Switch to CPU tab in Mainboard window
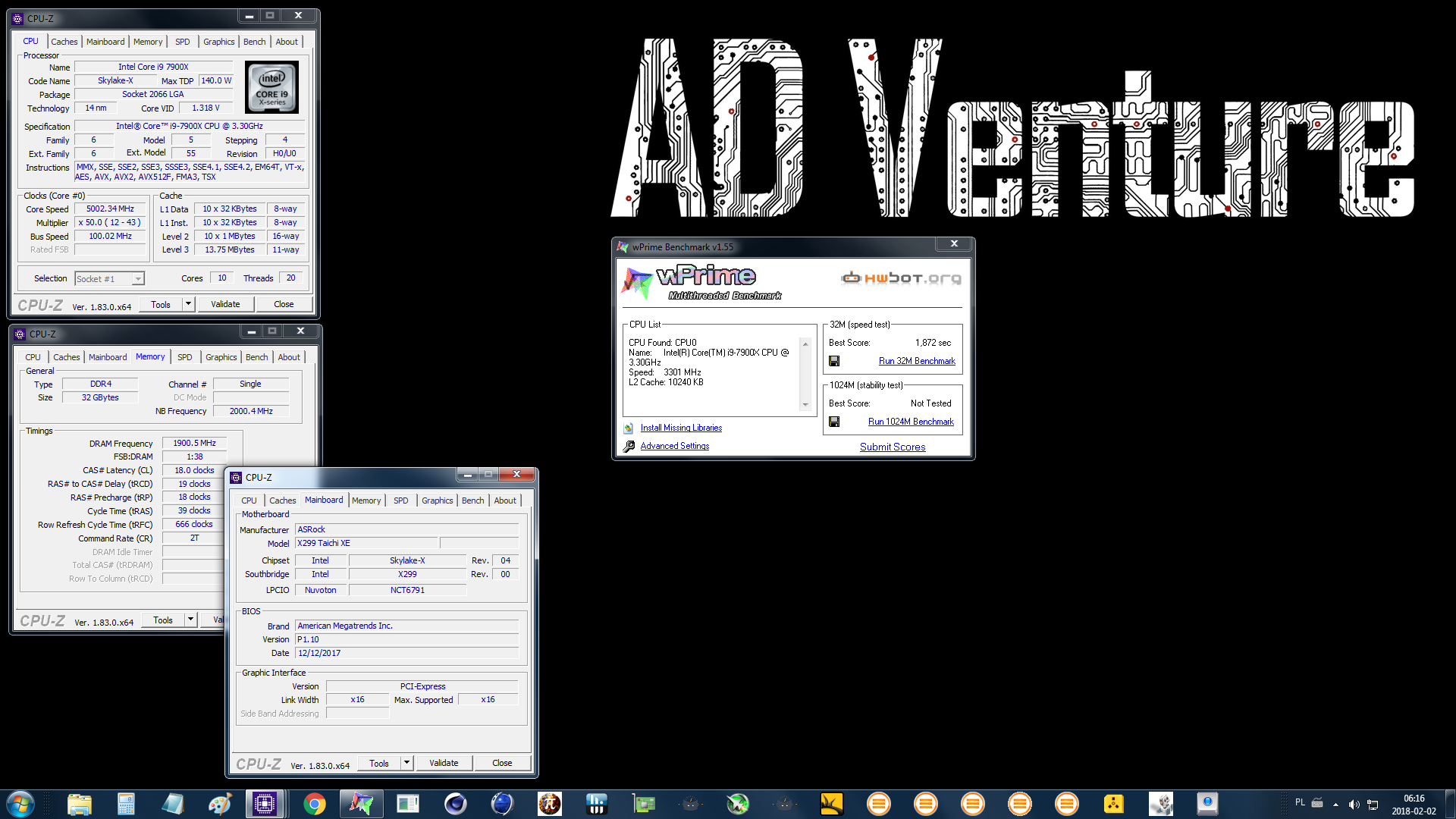The height and width of the screenshot is (819, 1456). click(x=249, y=500)
